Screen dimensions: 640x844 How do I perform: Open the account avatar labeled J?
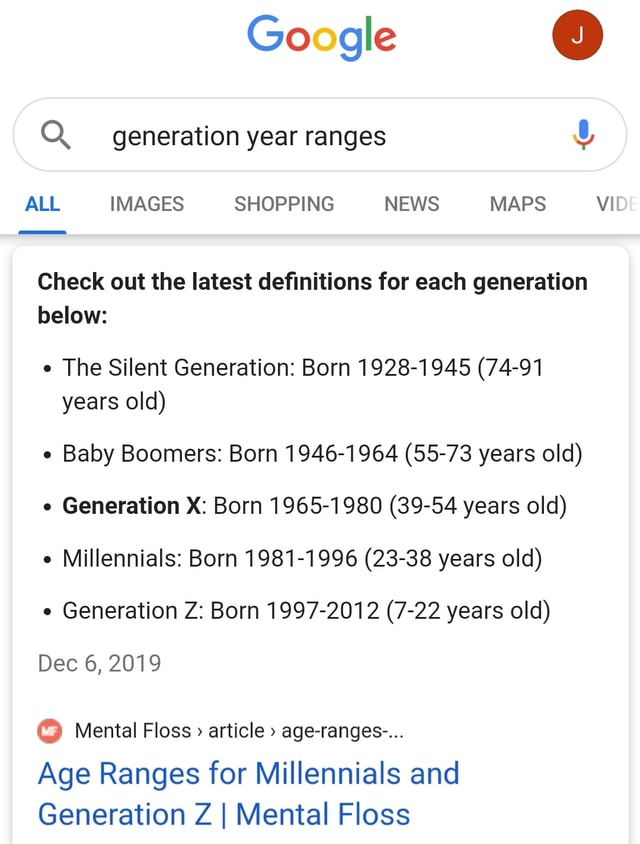click(x=578, y=35)
